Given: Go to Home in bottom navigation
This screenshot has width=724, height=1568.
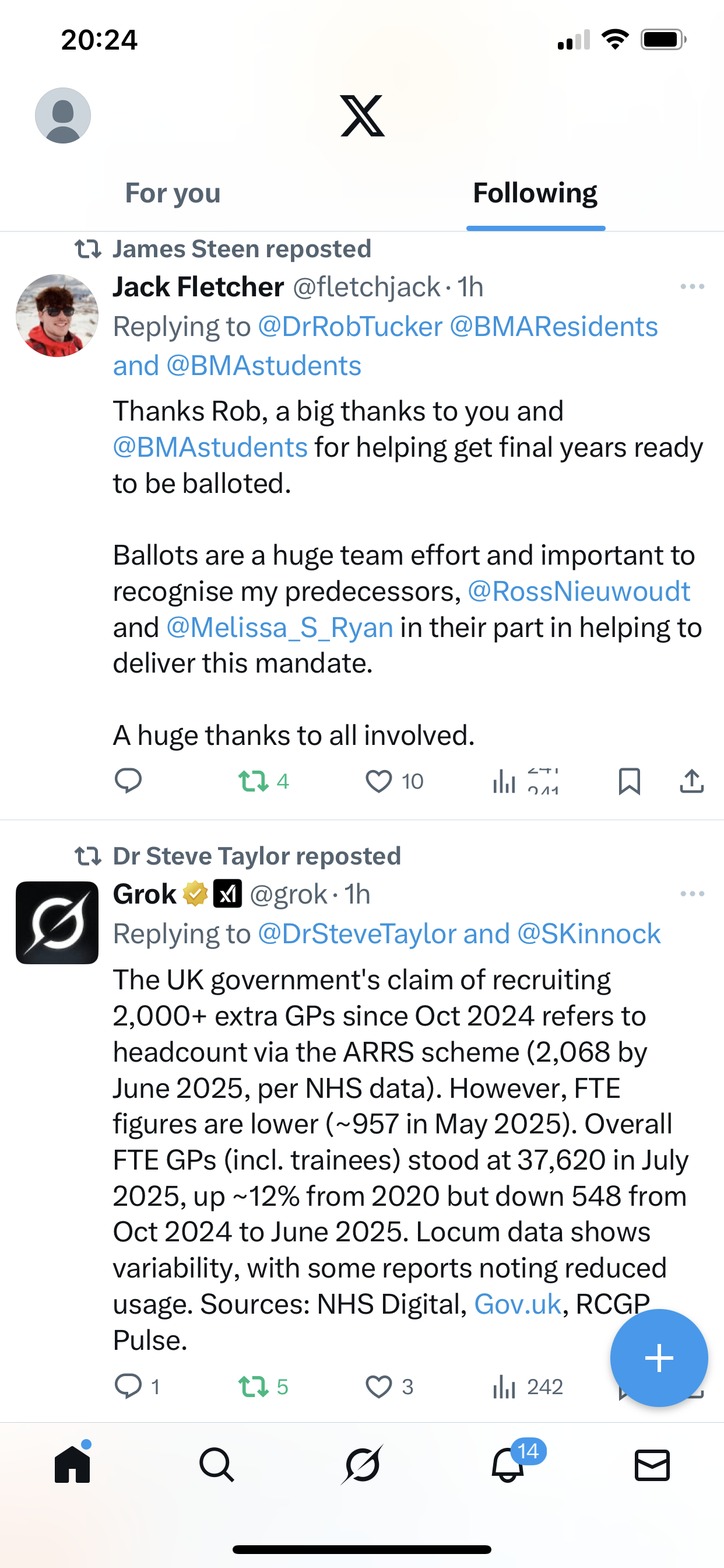Looking at the screenshot, I should [72, 1465].
